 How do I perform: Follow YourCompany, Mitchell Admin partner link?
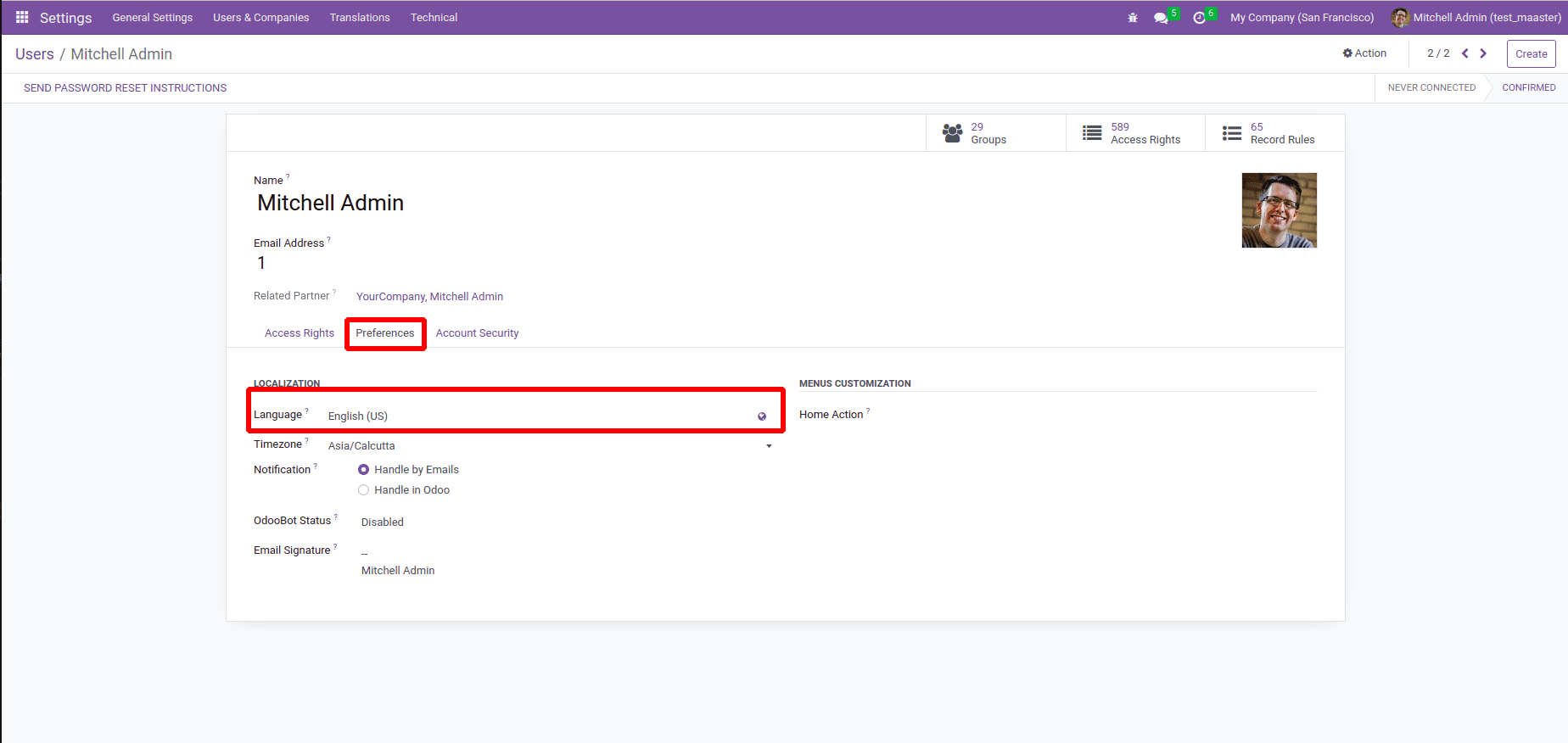429,297
